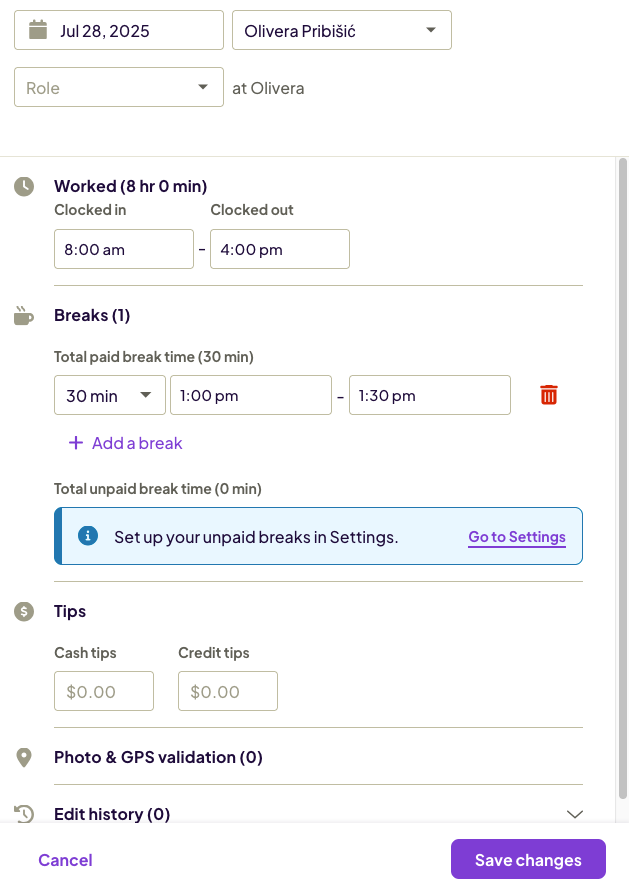The width and height of the screenshot is (629, 889).
Task: Select the Cash tips input field
Action: pyautogui.click(x=104, y=690)
